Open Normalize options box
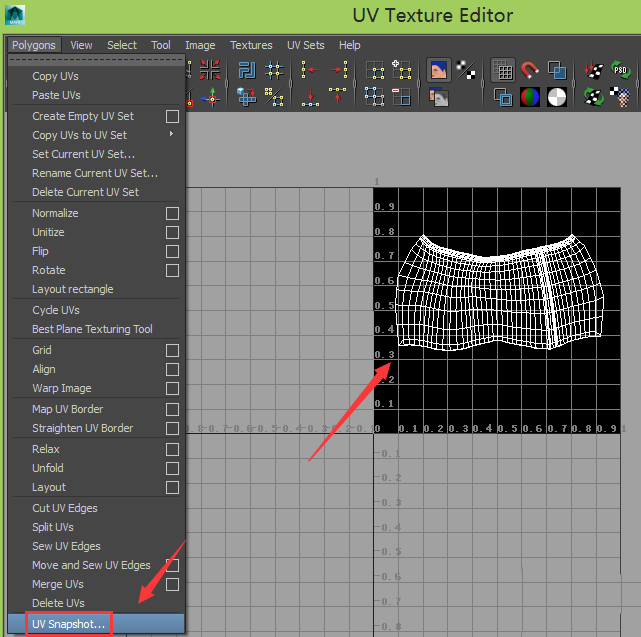This screenshot has height=637, width=641. point(172,213)
